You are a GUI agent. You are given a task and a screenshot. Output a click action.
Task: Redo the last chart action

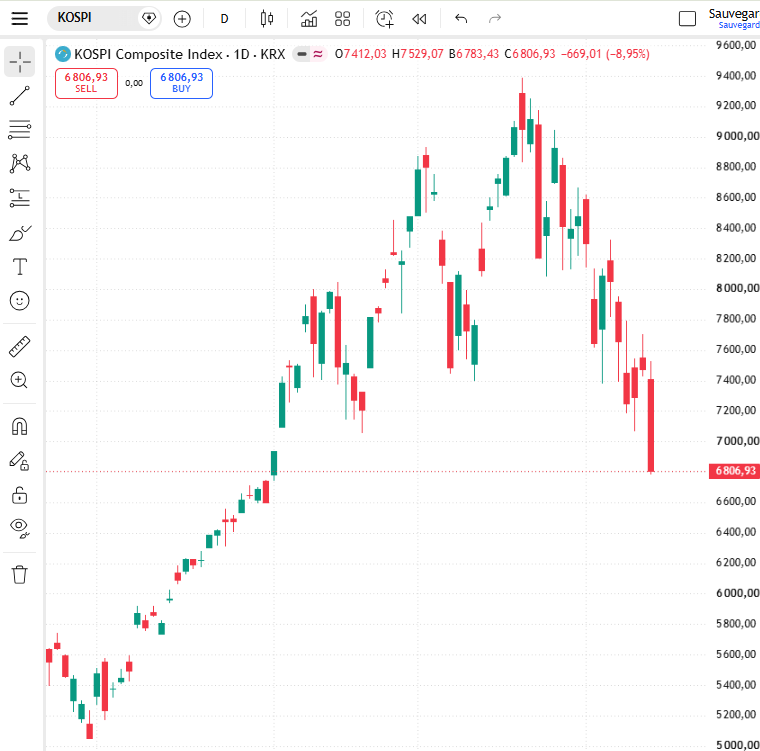click(494, 19)
